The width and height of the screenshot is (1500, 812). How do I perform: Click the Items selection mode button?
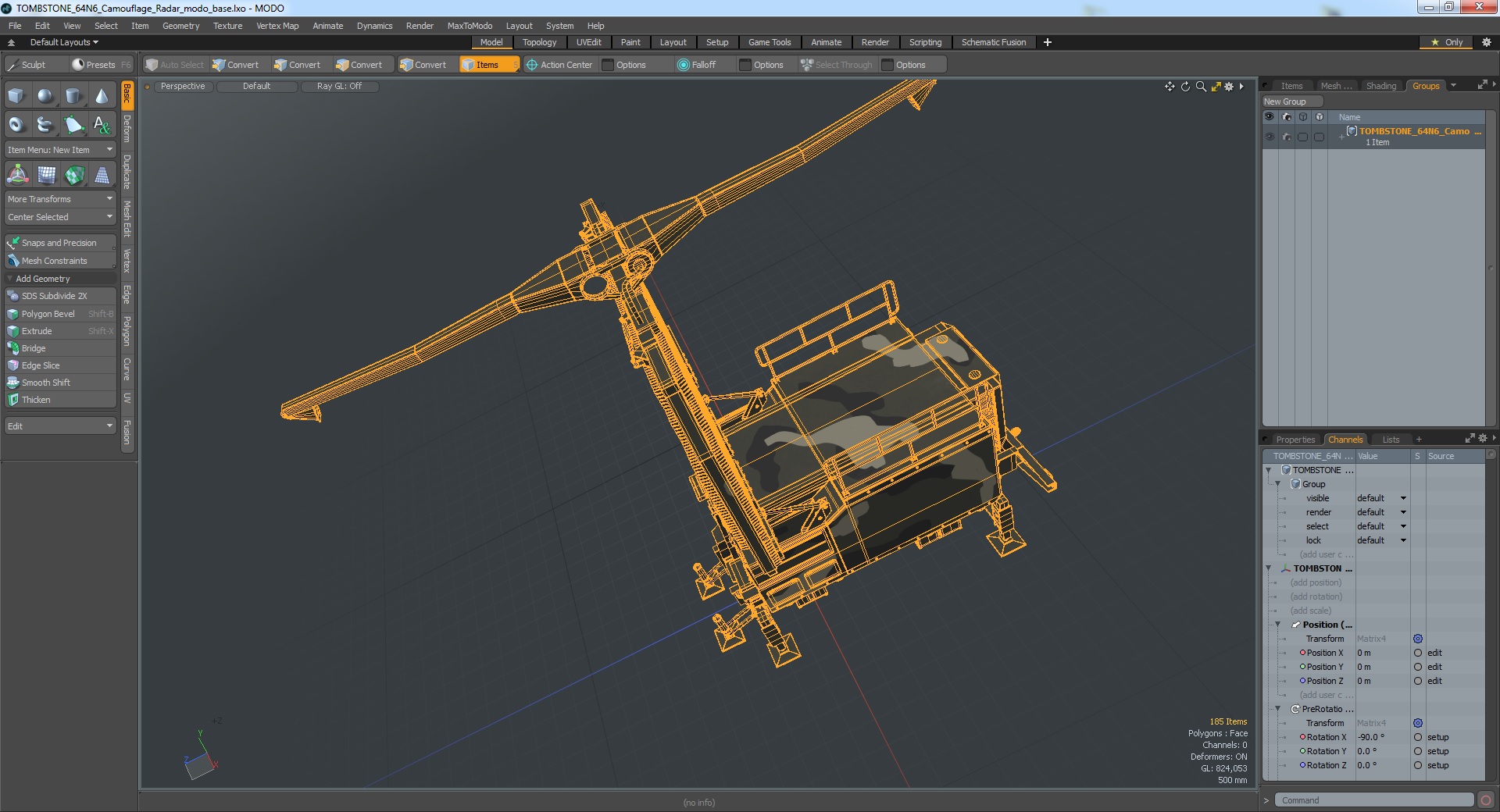[489, 65]
